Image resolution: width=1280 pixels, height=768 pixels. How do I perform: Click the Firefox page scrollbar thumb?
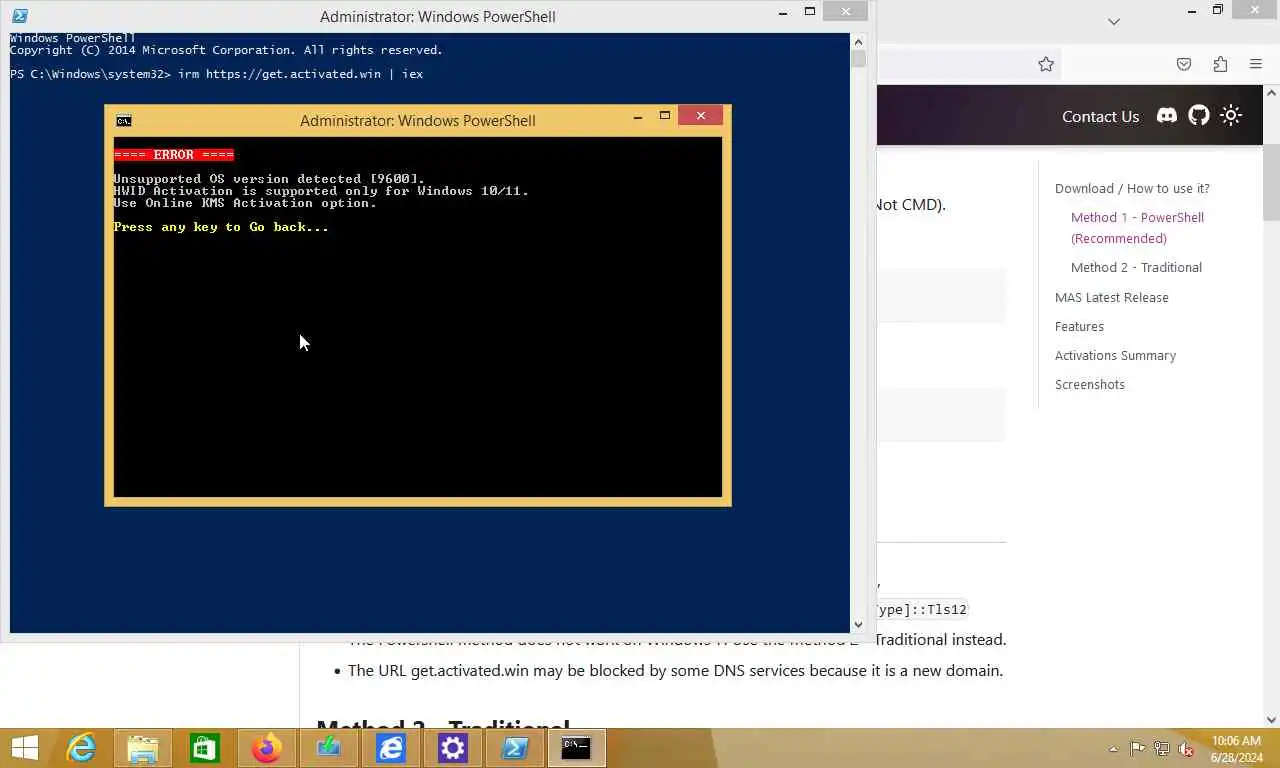click(1272, 182)
